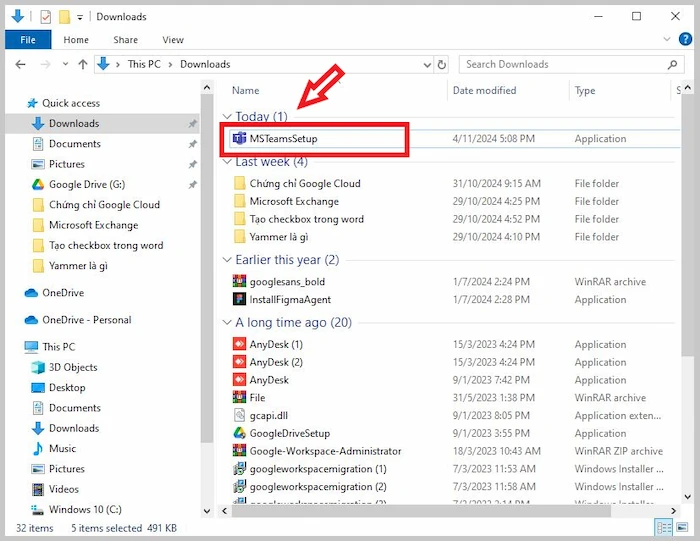700x541 pixels.
Task: Open the Share ribbon tab
Action: (125, 40)
